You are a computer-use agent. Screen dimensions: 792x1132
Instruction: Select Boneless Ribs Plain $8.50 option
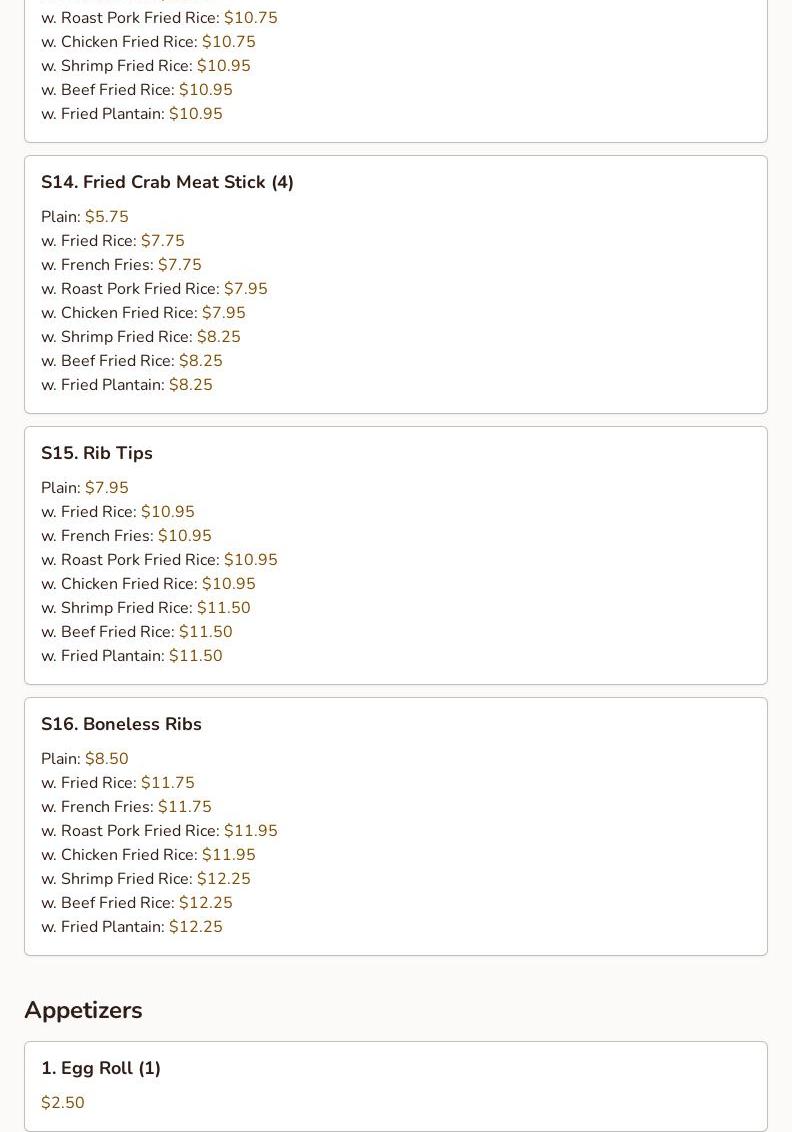85,758
